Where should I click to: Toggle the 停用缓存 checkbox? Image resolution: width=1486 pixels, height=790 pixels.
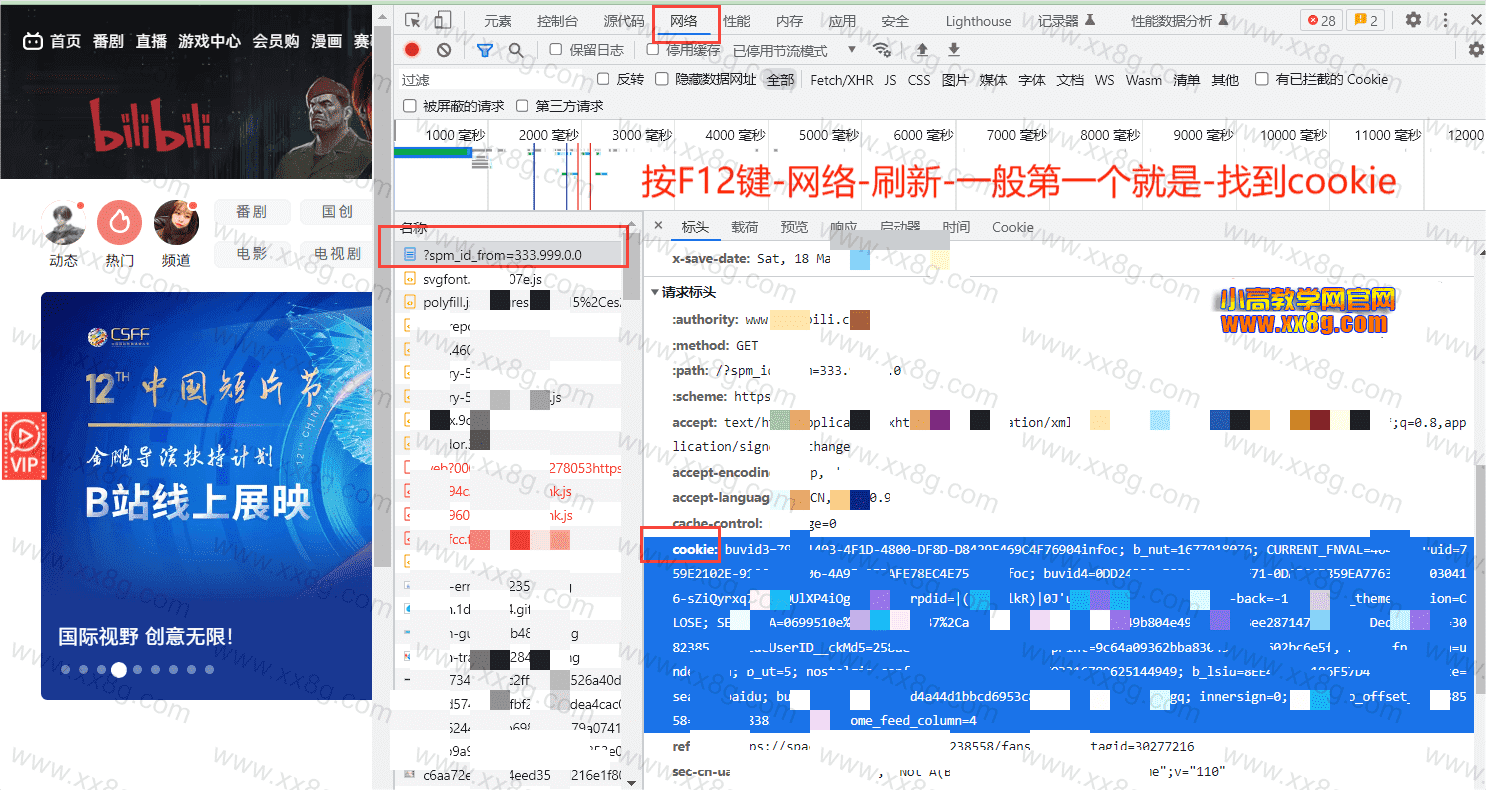[x=653, y=49]
